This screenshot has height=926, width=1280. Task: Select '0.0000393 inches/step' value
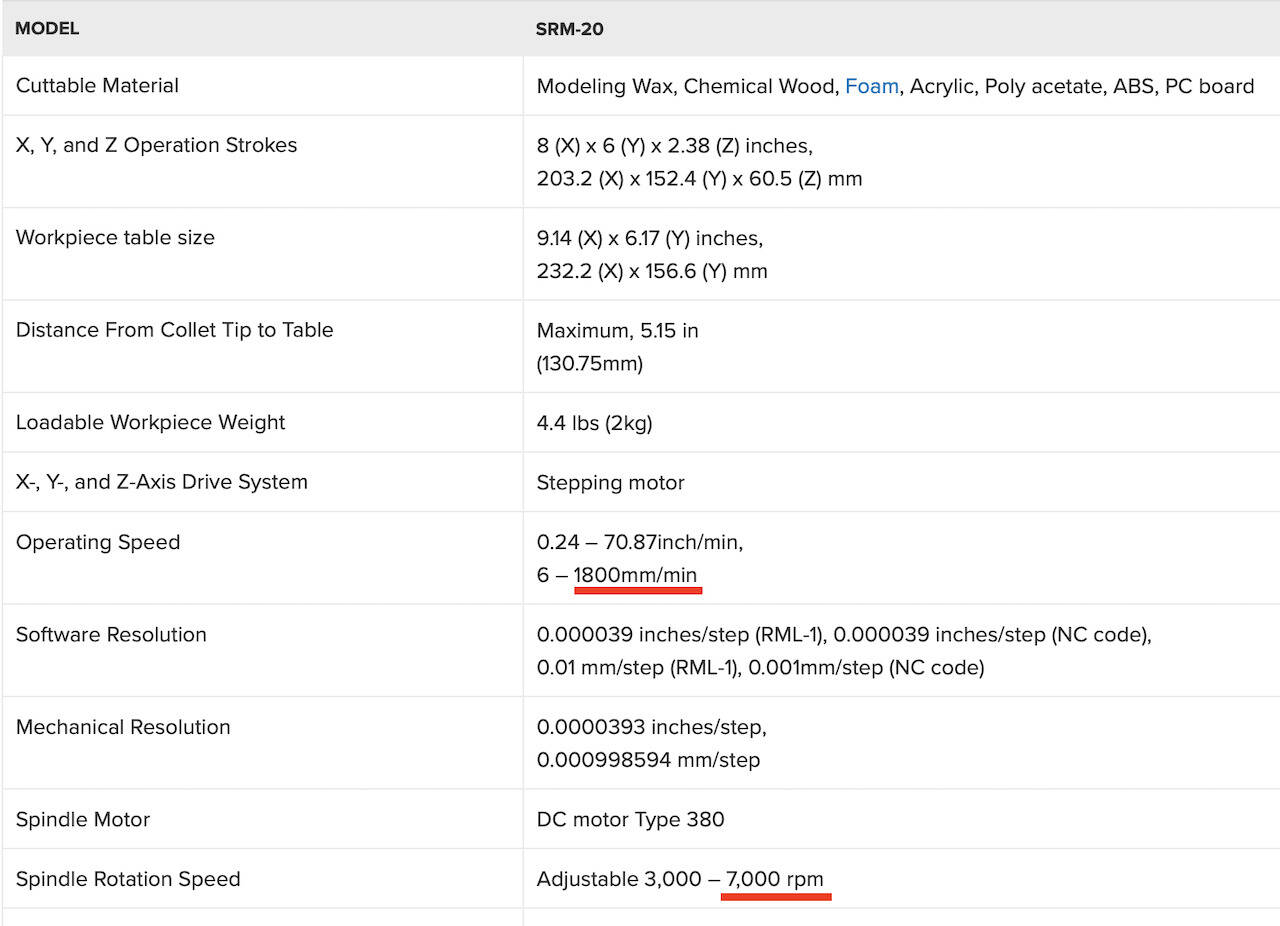tap(652, 727)
